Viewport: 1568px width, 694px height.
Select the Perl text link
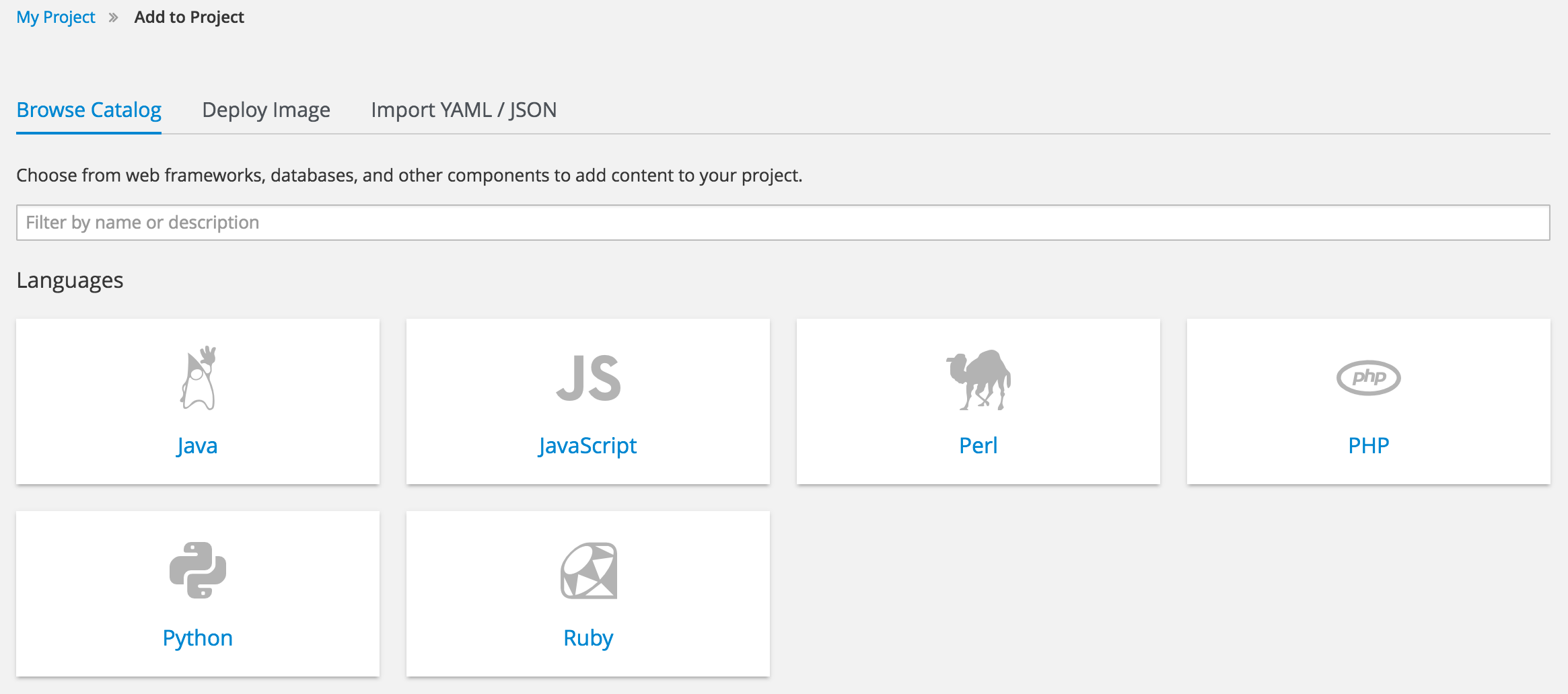point(978,445)
